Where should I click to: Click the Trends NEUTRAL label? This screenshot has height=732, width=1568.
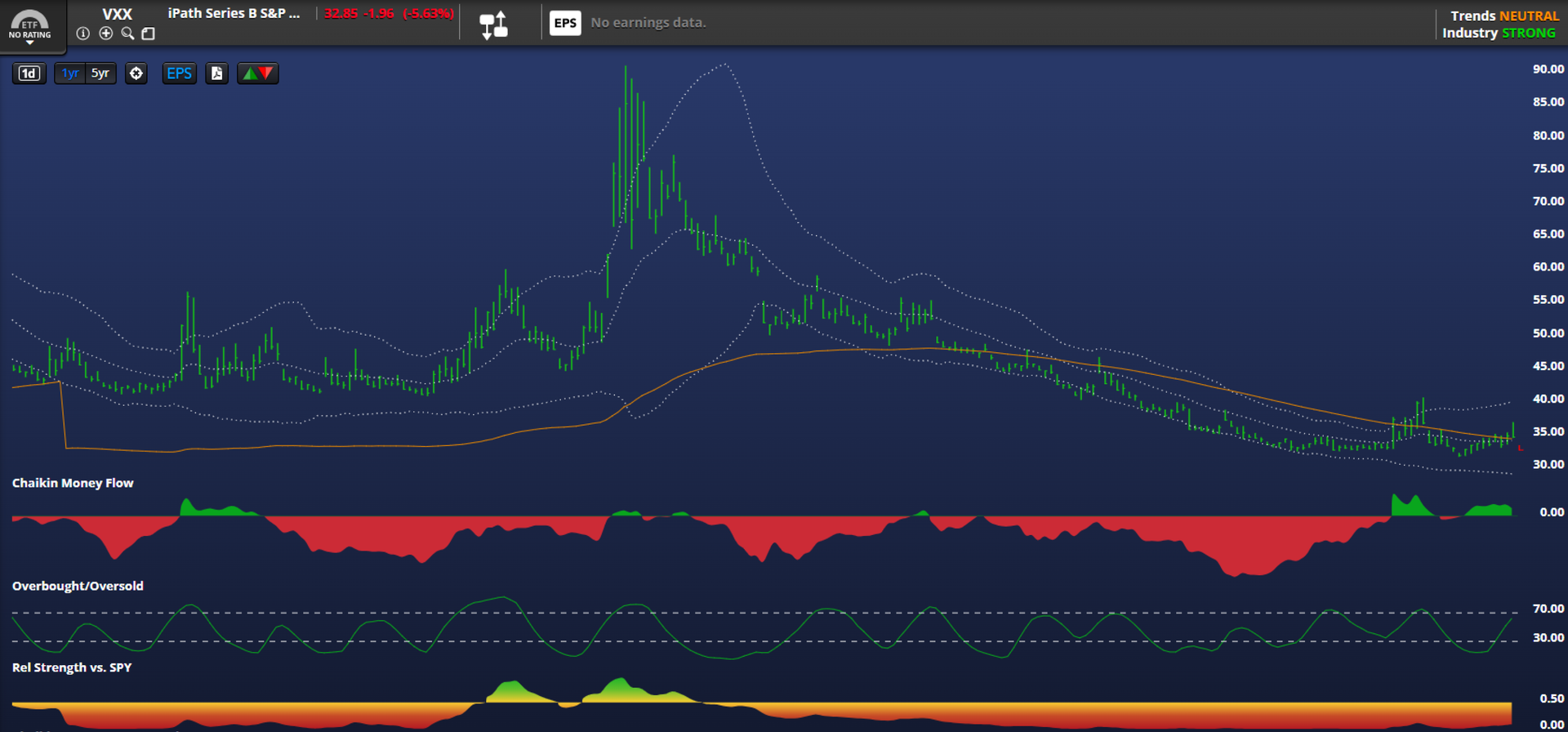pyautogui.click(x=1504, y=16)
